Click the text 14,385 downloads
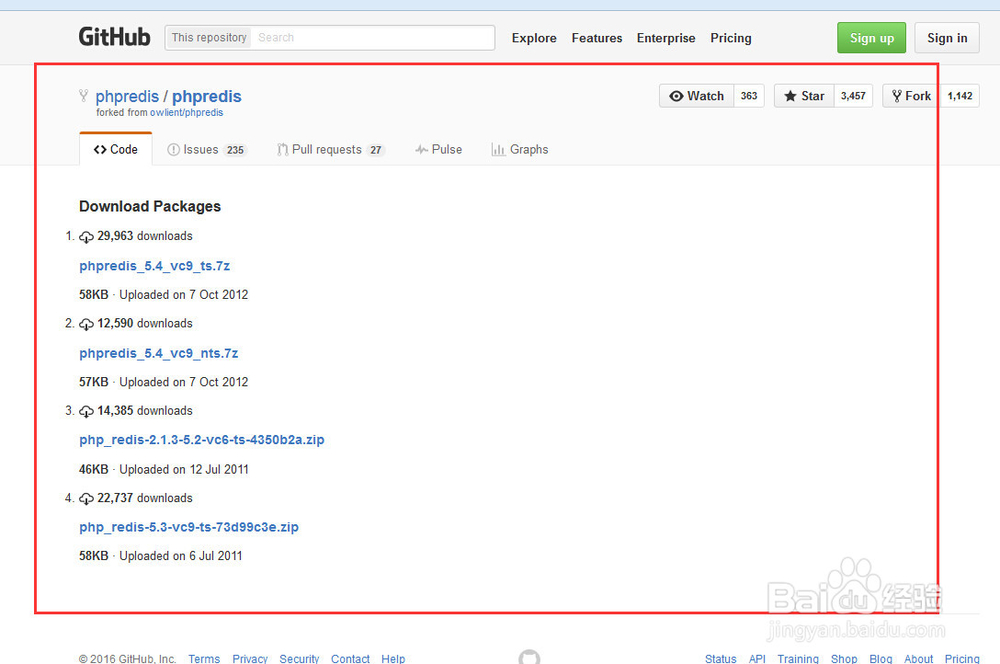1000x664 pixels. (145, 411)
